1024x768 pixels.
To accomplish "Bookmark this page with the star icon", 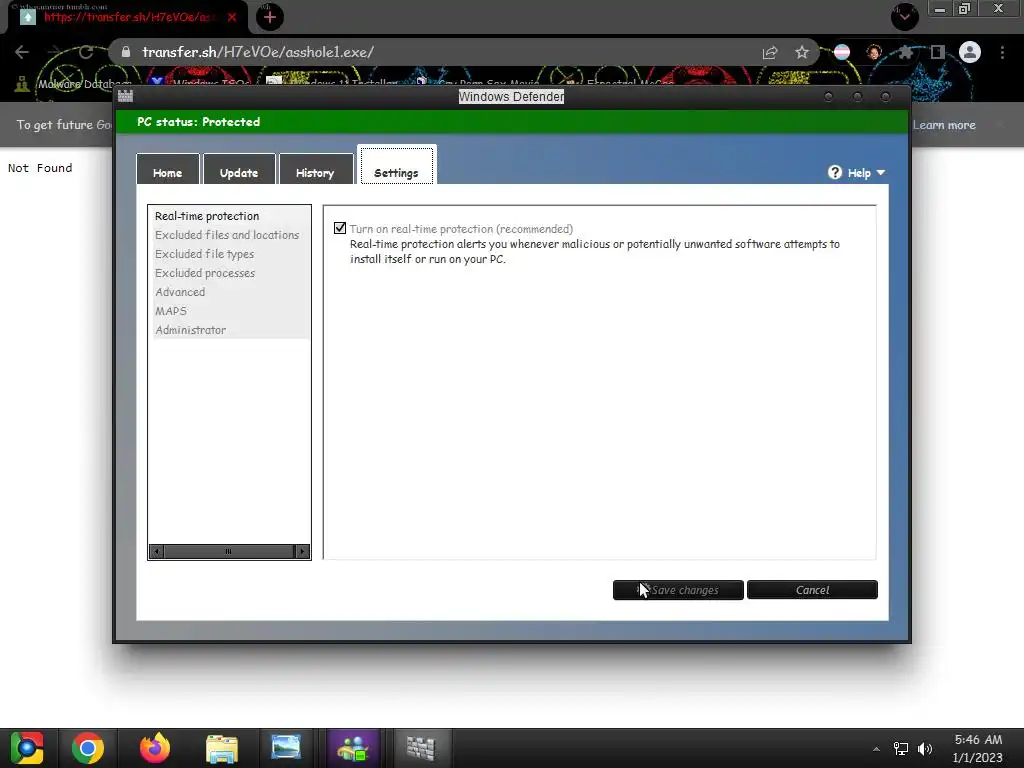I will (x=802, y=53).
